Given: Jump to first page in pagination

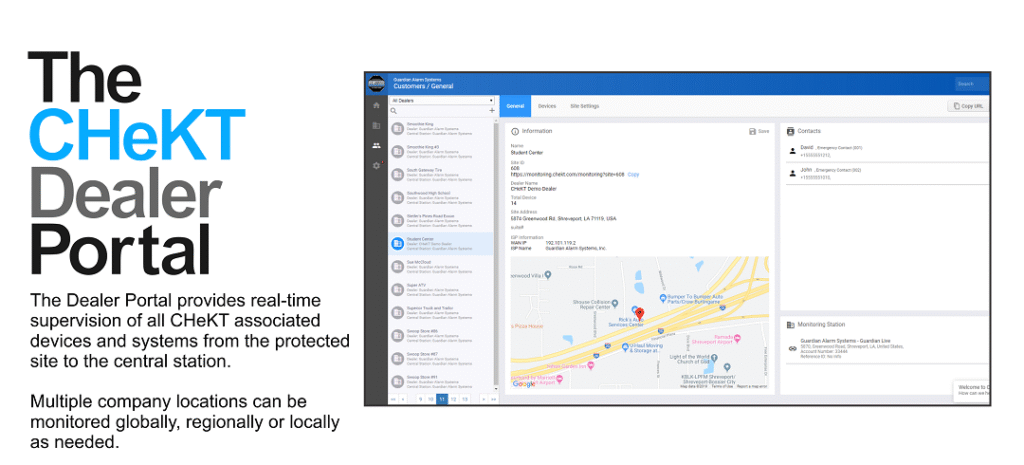Looking at the screenshot, I should tap(393, 398).
